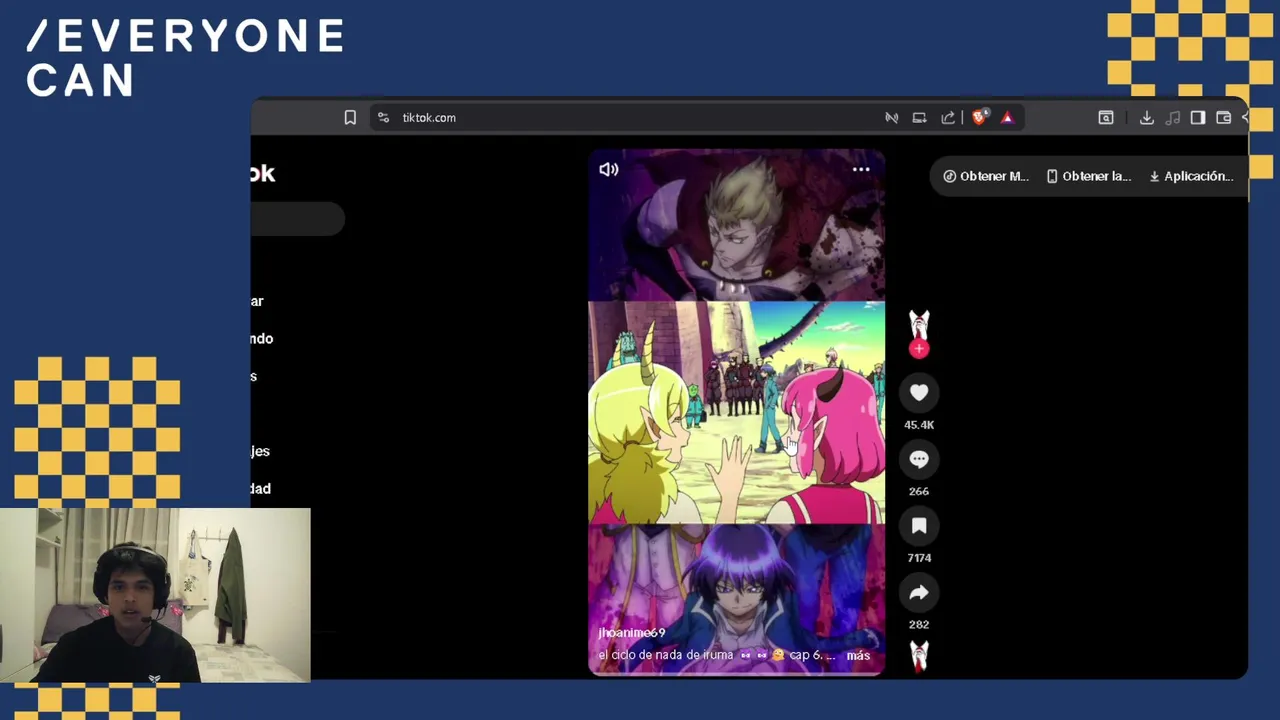Bookmark the video via the 7174 save icon

pos(919,526)
